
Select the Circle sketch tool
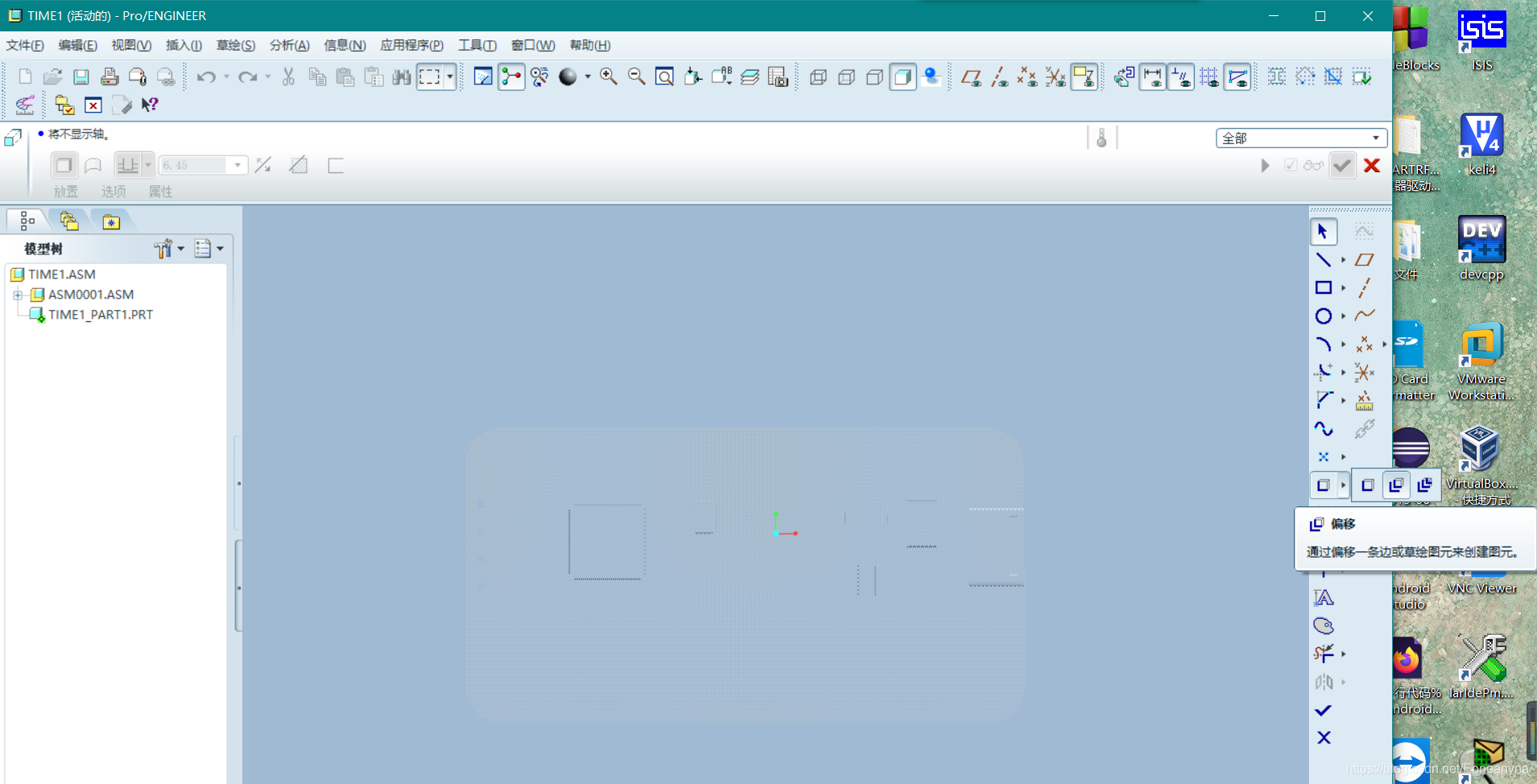(x=1323, y=316)
